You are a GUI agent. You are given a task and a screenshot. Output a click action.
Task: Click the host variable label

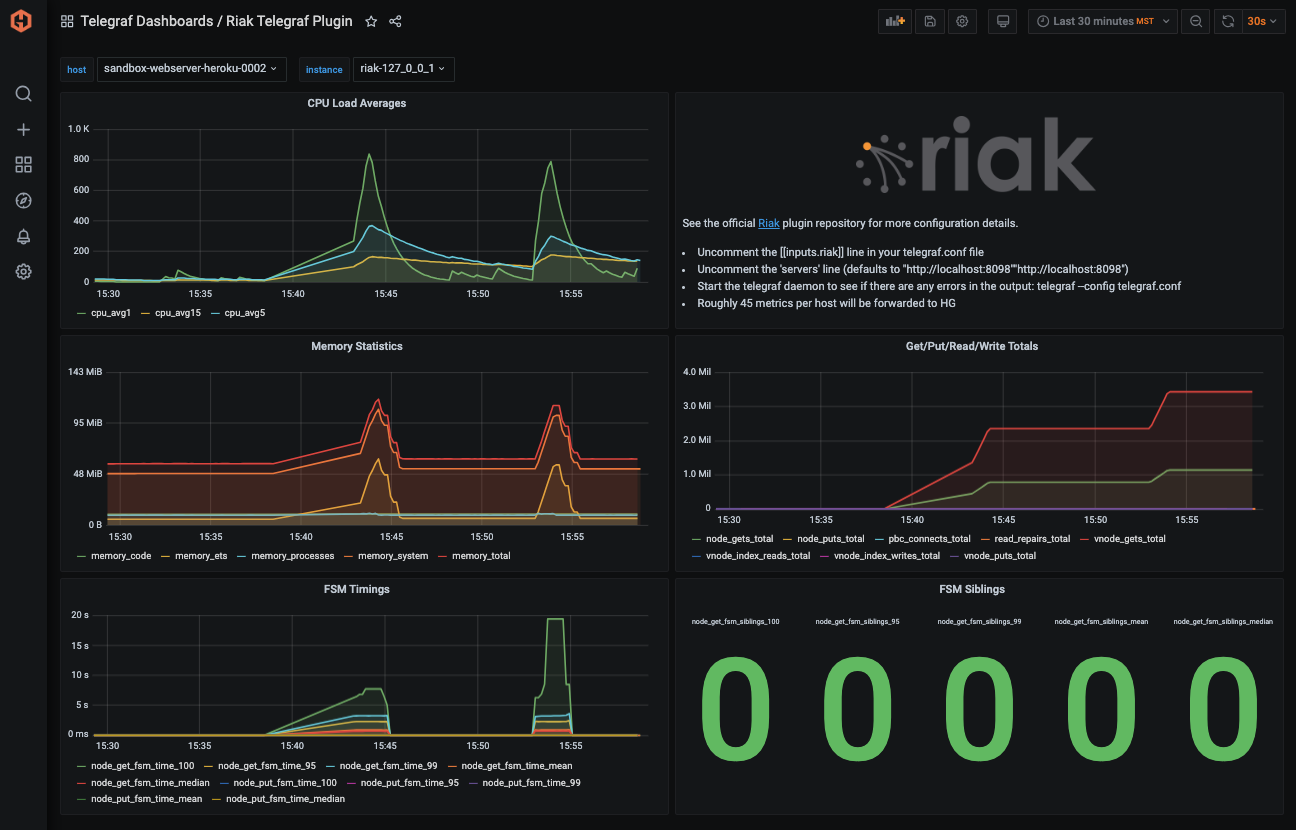pyautogui.click(x=77, y=70)
